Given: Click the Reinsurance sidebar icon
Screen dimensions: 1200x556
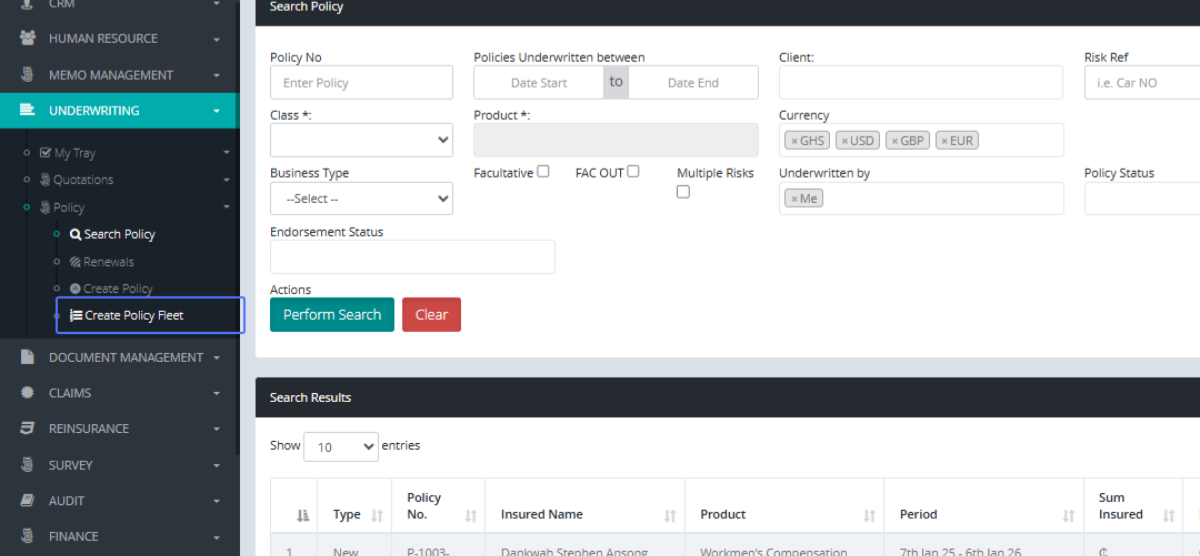Looking at the screenshot, I should point(28,428).
